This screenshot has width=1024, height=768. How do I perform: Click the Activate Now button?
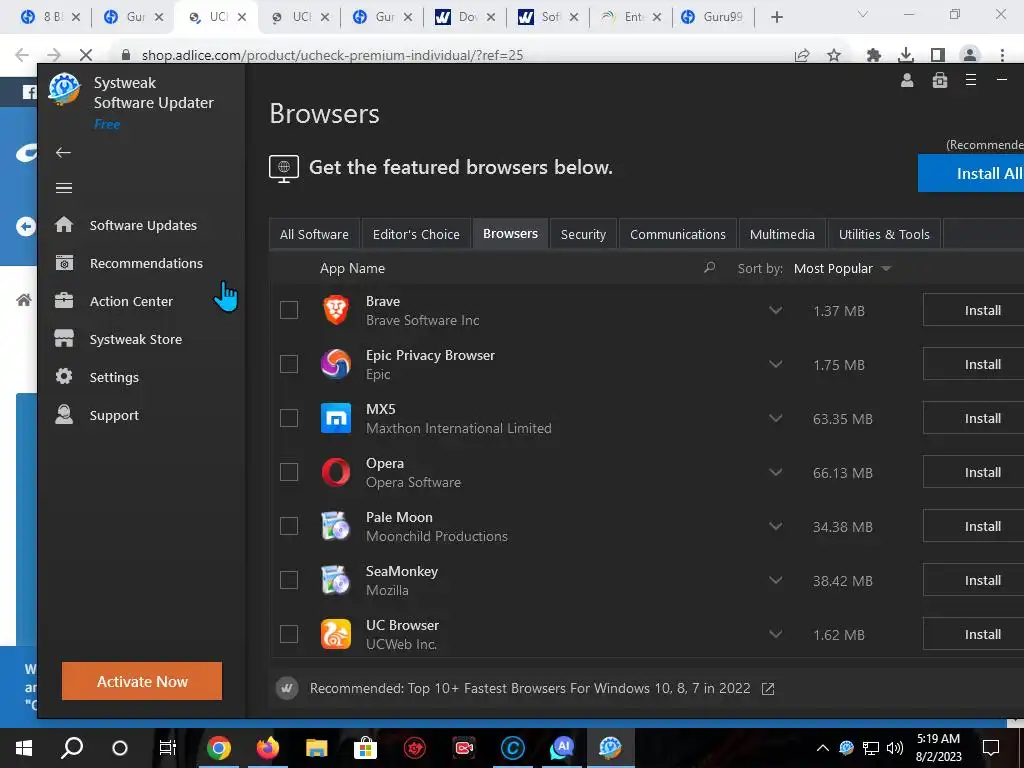pos(142,681)
